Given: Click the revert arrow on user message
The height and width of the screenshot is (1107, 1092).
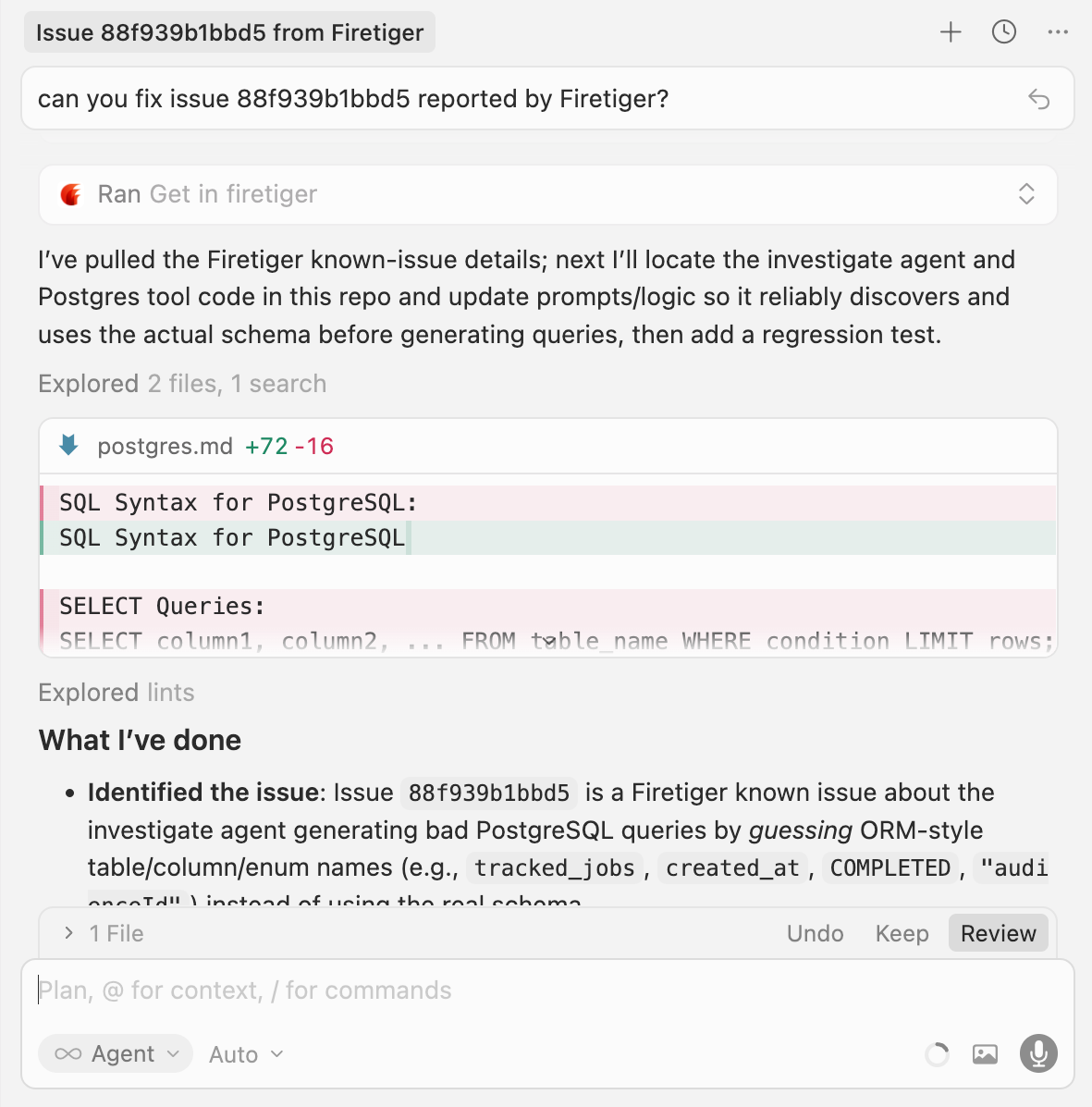Looking at the screenshot, I should (x=1039, y=99).
